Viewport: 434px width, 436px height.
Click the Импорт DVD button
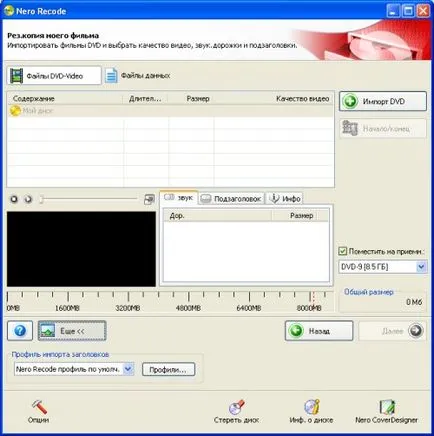pyautogui.click(x=383, y=101)
